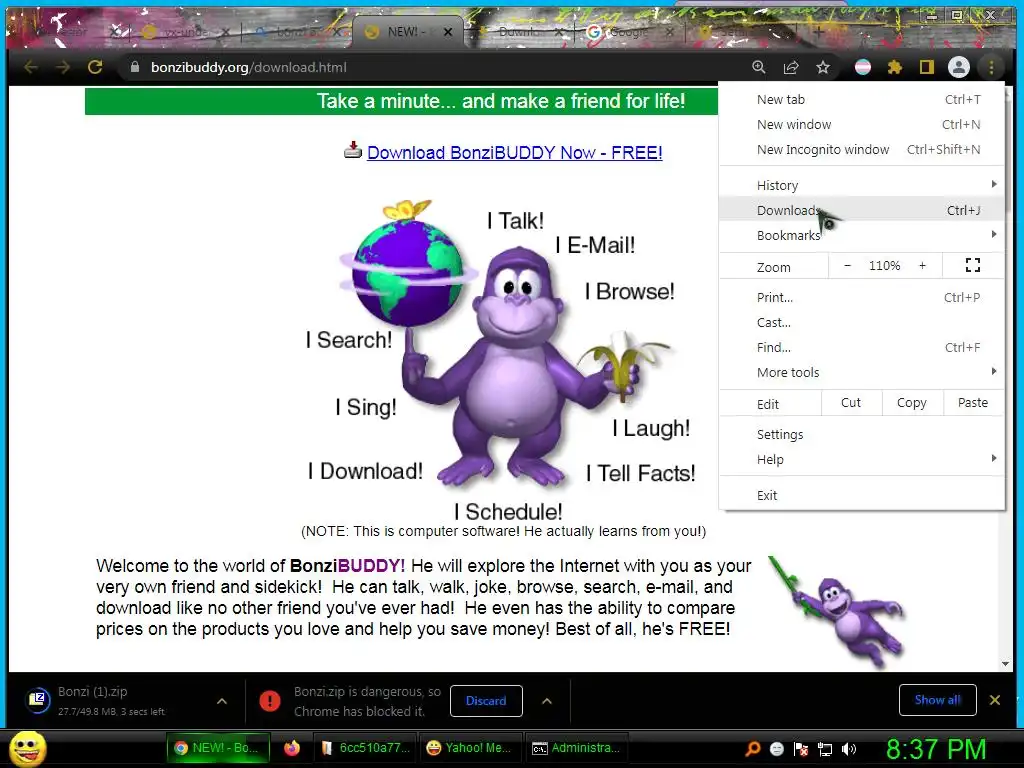Click the orange search icon in system tray
This screenshot has height=768, width=1024.
coord(752,748)
